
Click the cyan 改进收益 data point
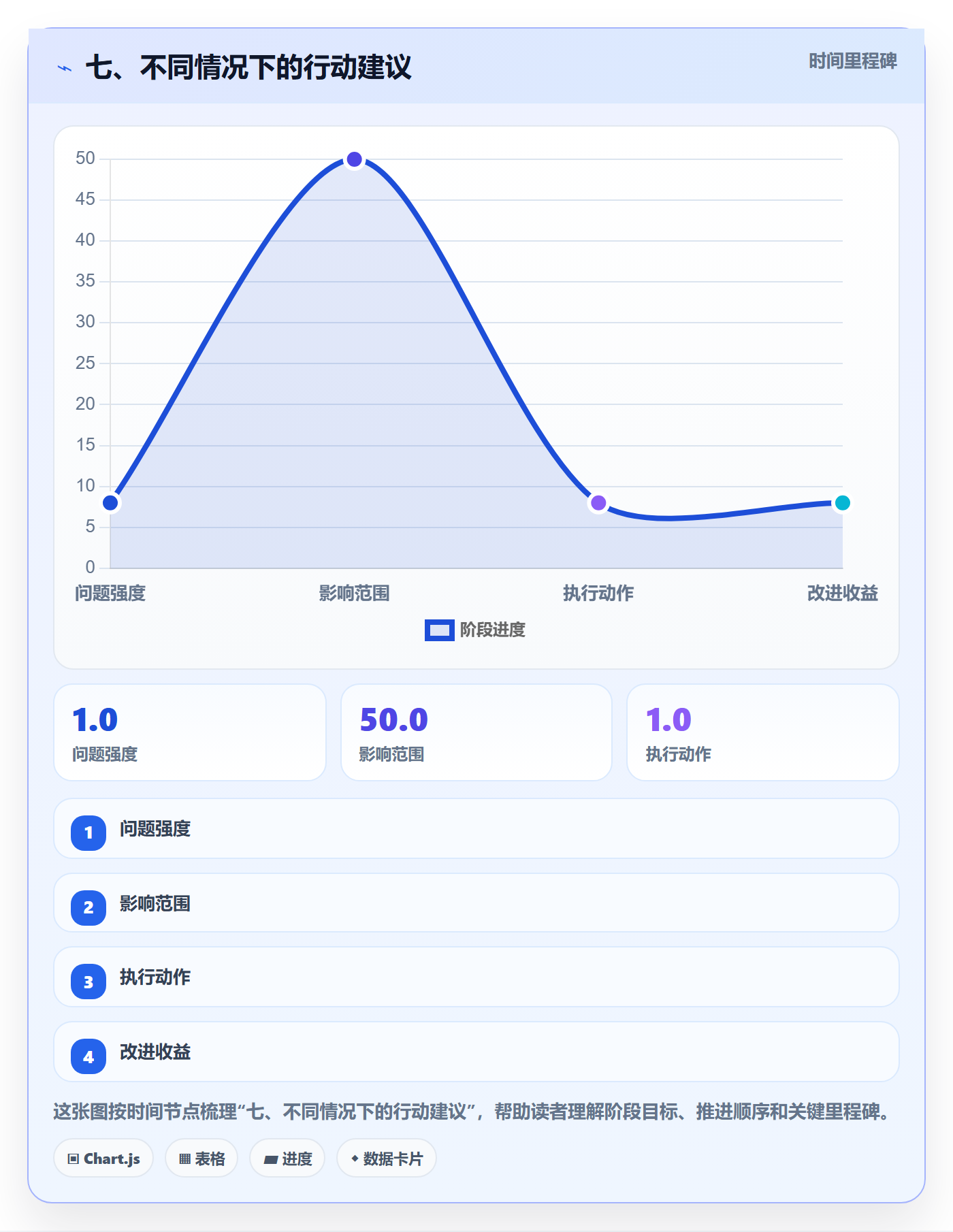(842, 503)
